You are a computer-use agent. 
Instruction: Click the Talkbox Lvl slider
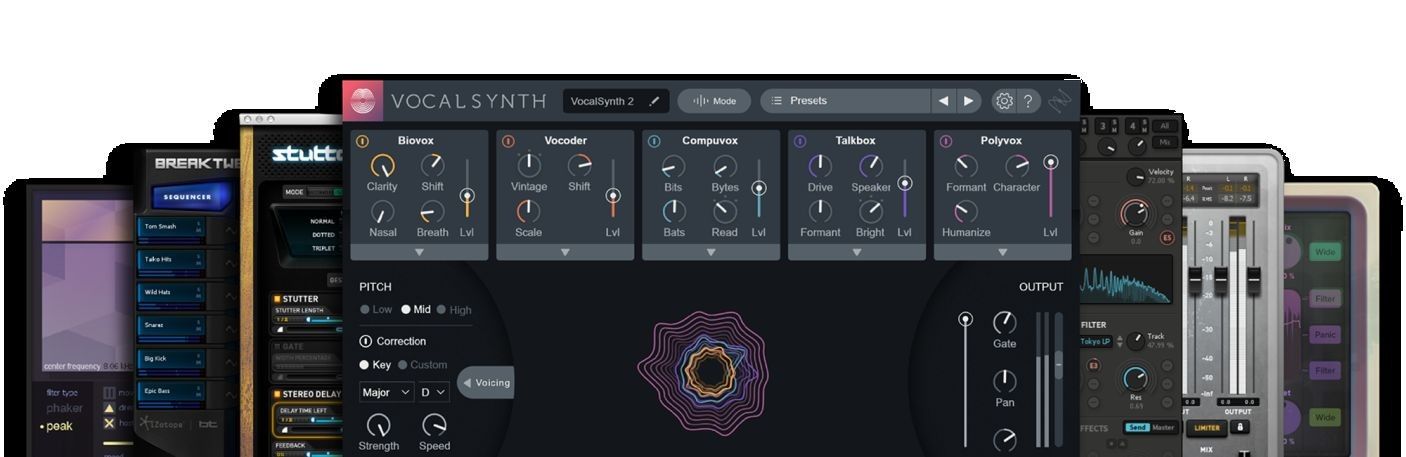(905, 190)
